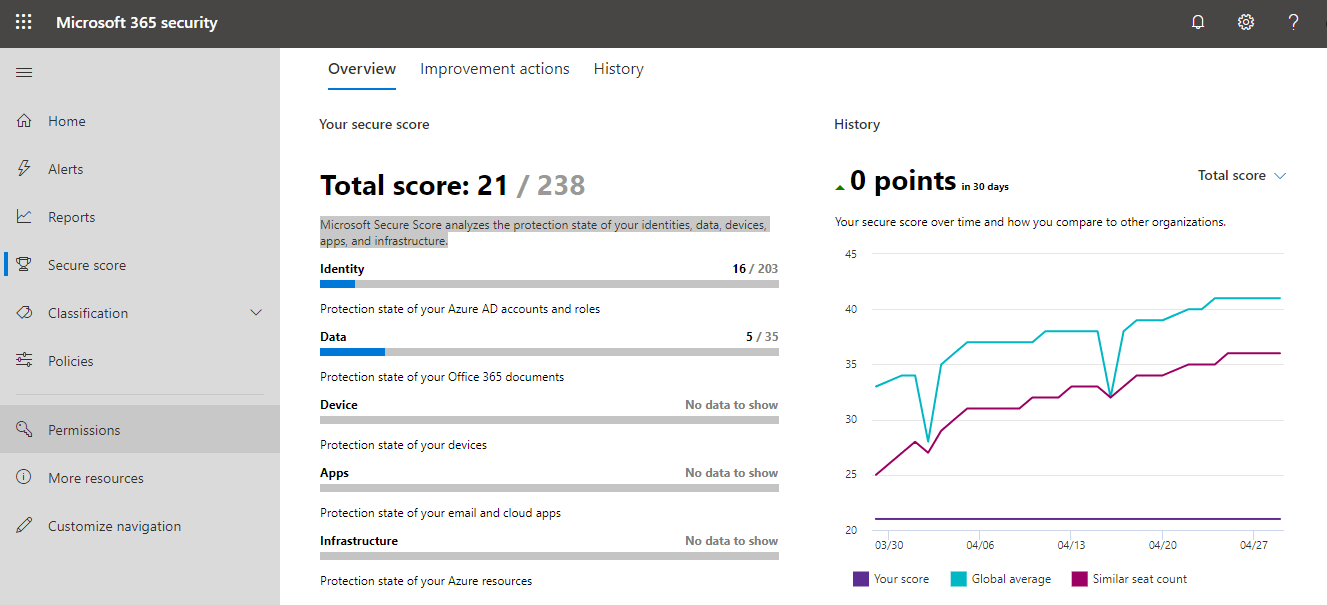This screenshot has width=1327, height=605.
Task: Click the Your score line in chart
Action: 1078,519
